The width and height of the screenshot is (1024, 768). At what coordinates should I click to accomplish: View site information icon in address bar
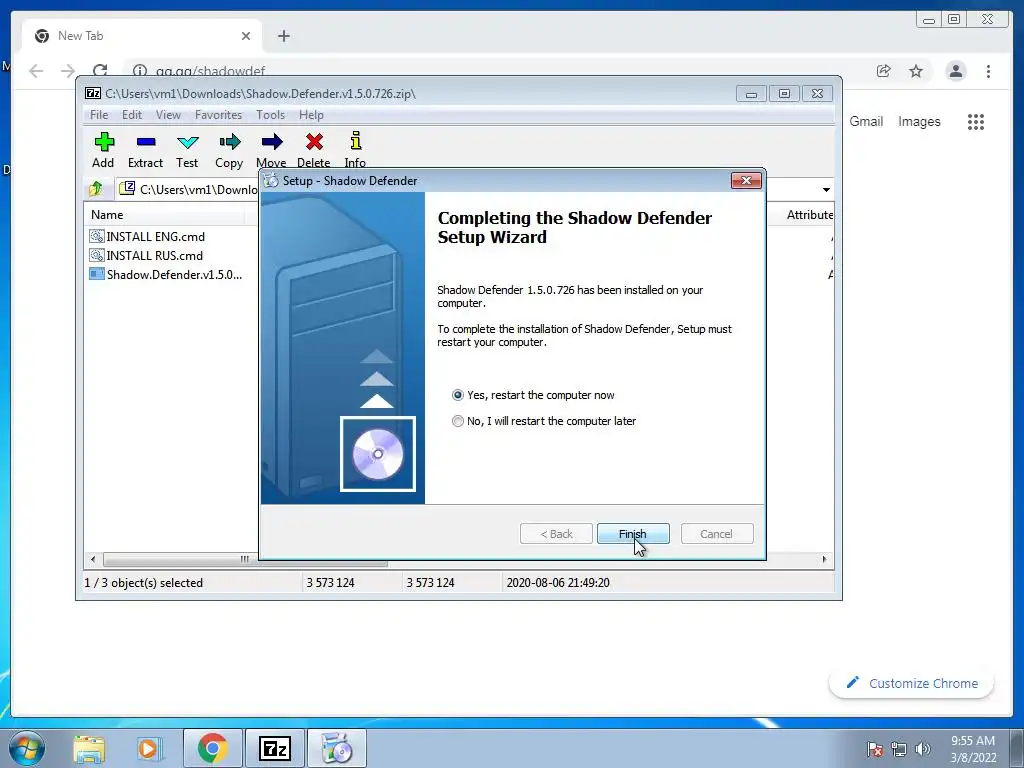[x=139, y=71]
